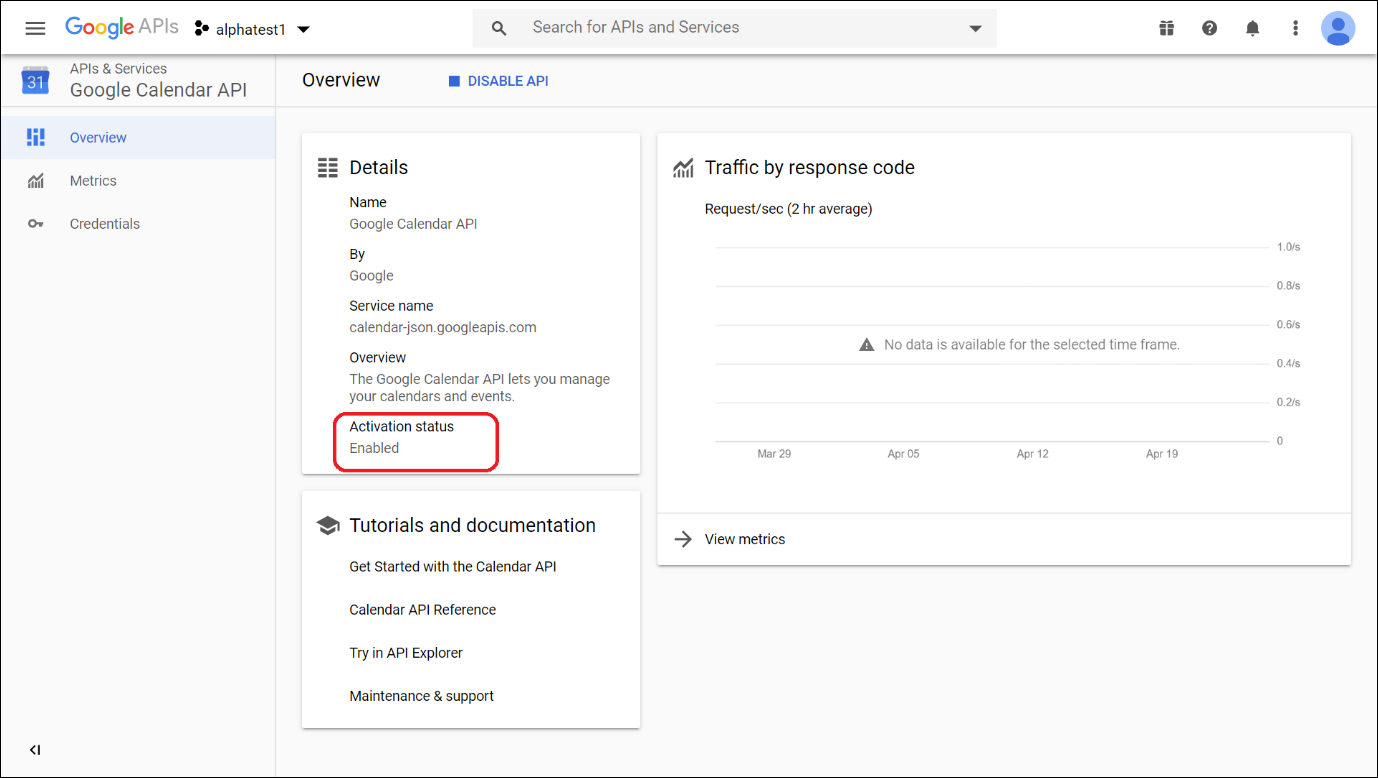Click the gift free trial icon
The image size is (1378, 778).
[x=1166, y=28]
